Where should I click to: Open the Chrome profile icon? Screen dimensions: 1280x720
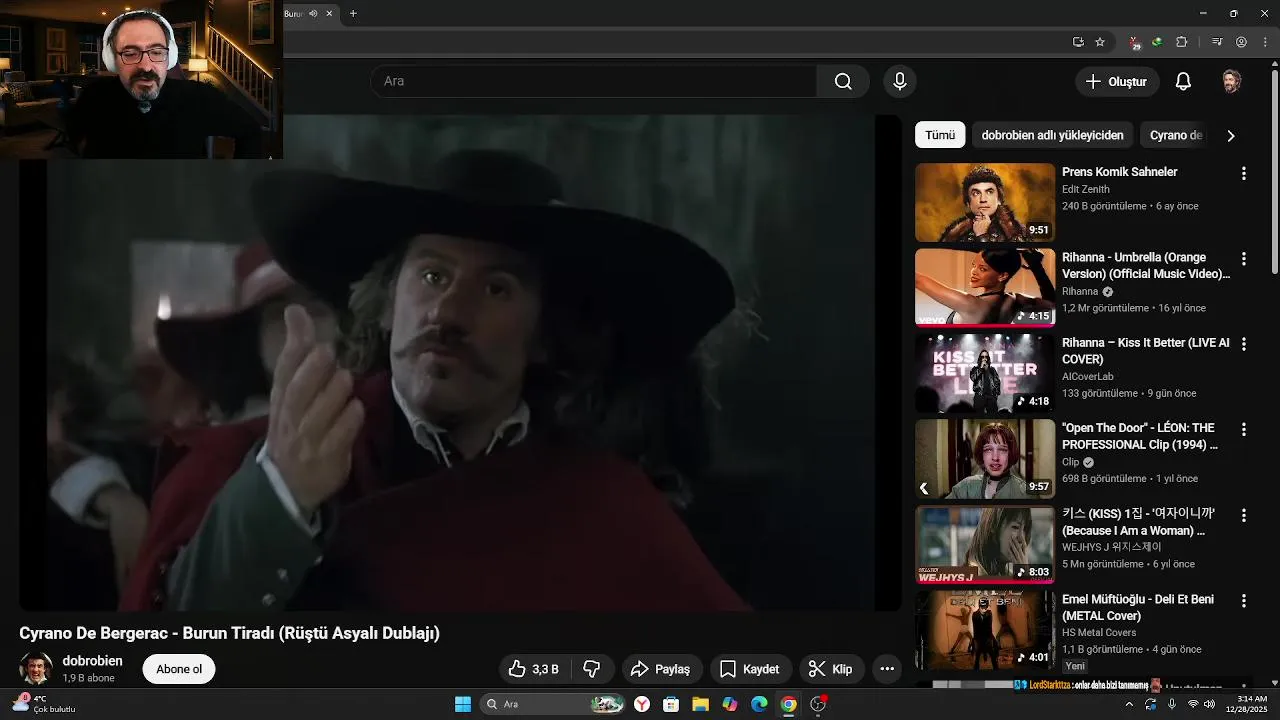(1241, 42)
